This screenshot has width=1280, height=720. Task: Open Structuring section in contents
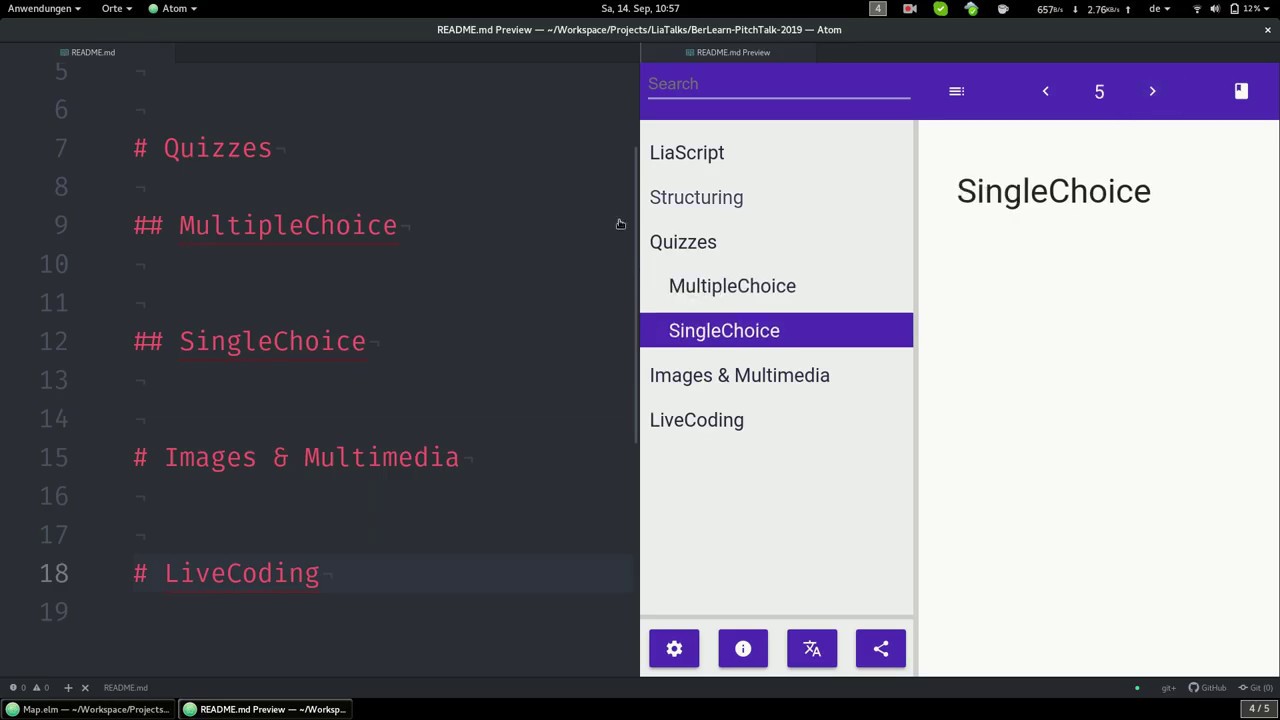click(x=696, y=197)
